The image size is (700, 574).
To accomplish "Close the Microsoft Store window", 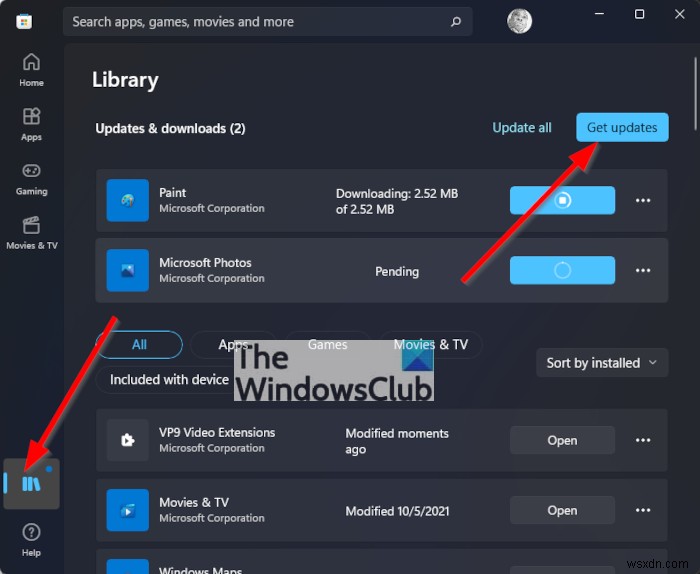I will pyautogui.click(x=679, y=14).
